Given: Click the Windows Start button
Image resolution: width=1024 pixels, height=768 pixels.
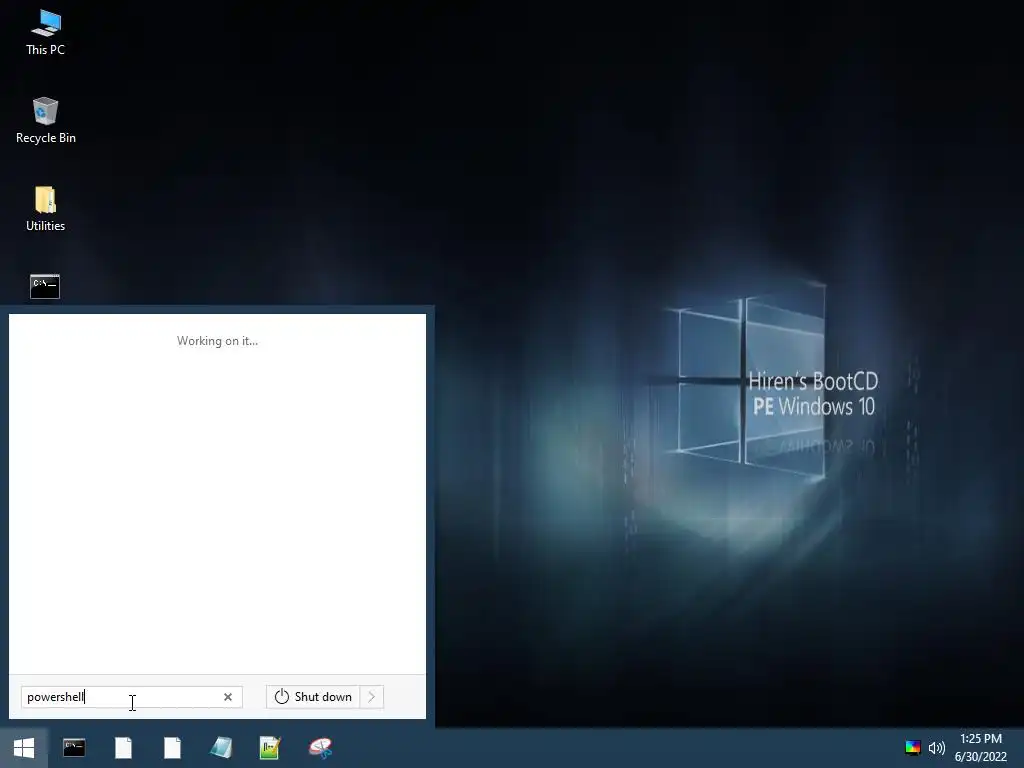Looking at the screenshot, I should click(24, 748).
